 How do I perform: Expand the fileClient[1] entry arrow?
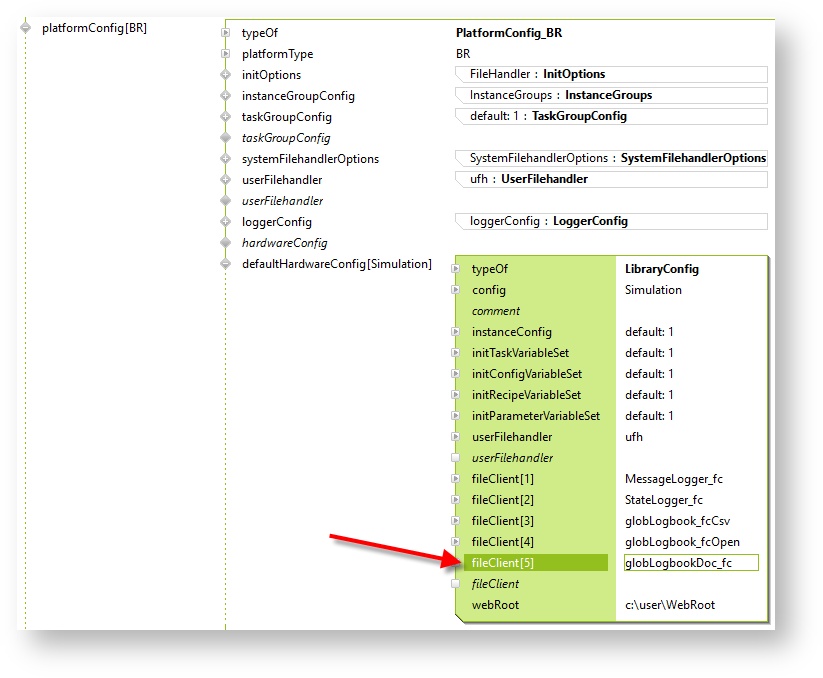[x=456, y=479]
